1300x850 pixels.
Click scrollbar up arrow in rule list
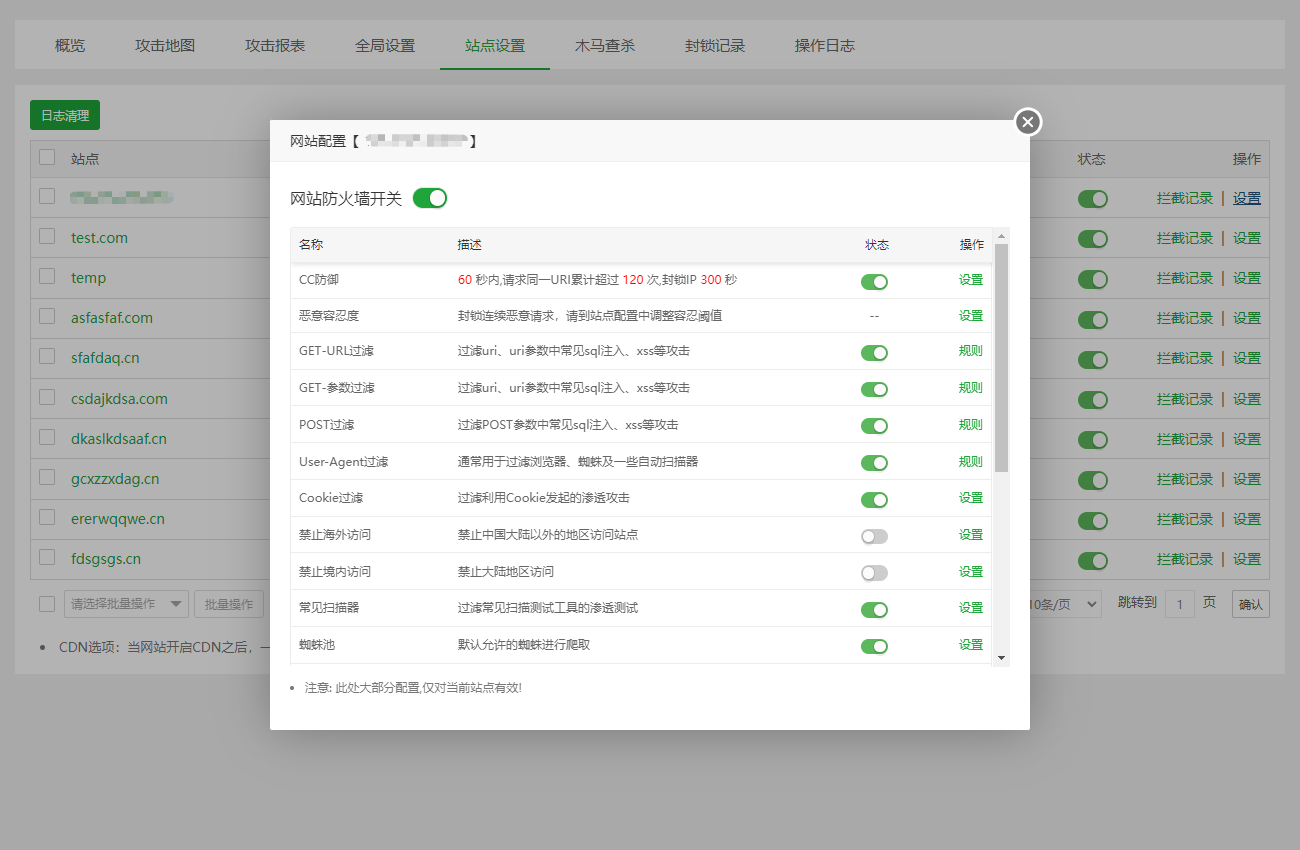1001,236
